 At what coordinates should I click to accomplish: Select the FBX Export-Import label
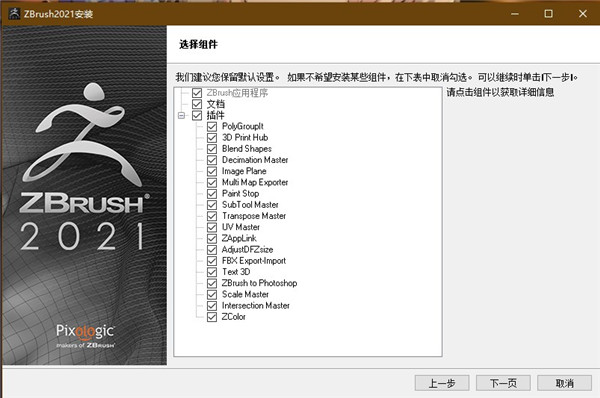254,261
